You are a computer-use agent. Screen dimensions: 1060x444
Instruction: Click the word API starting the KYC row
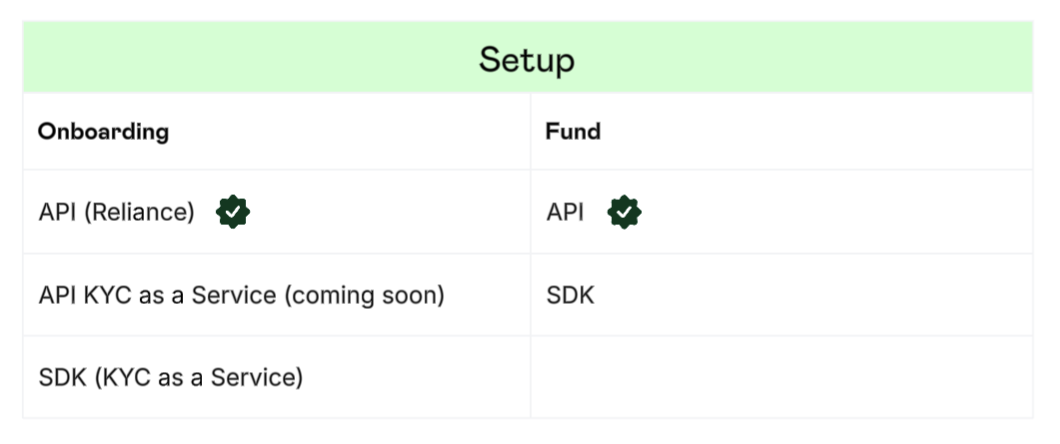click(57, 295)
